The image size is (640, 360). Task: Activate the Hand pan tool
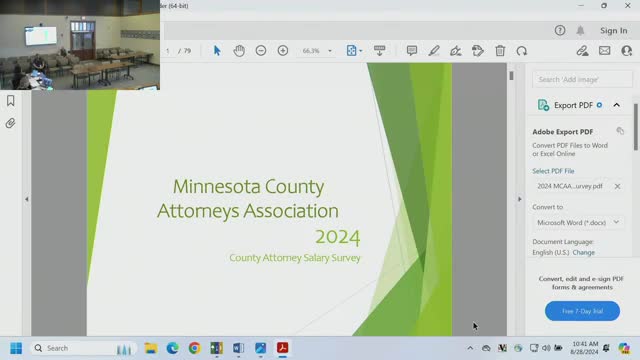click(239, 51)
